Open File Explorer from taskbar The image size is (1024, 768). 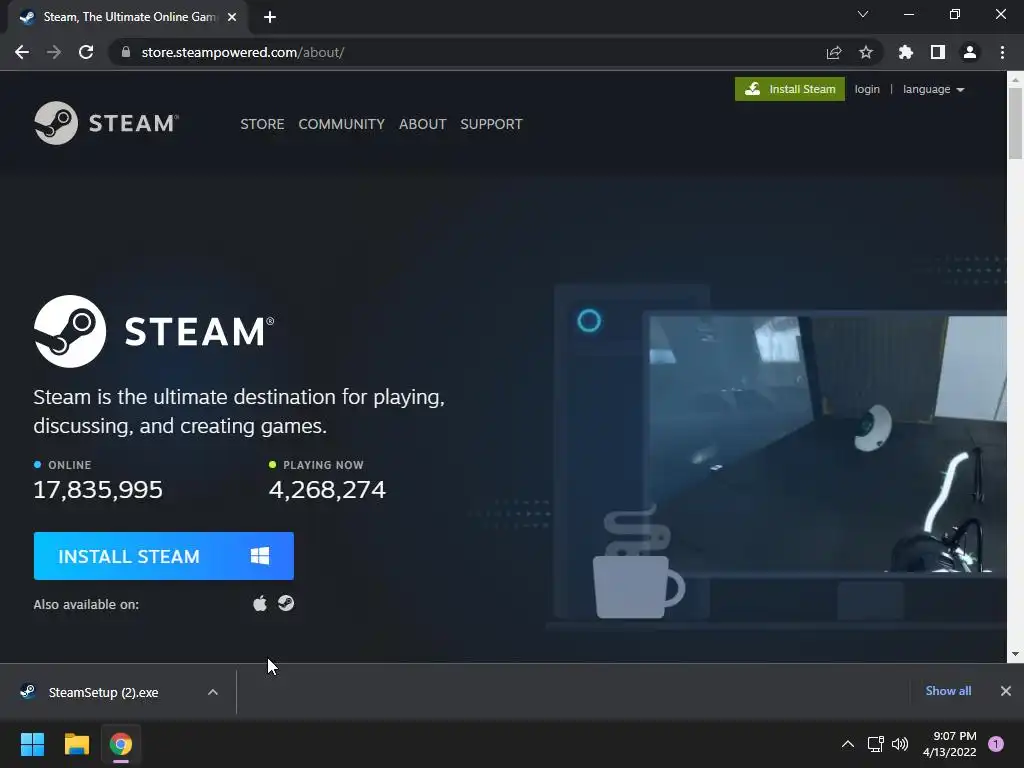click(x=76, y=744)
